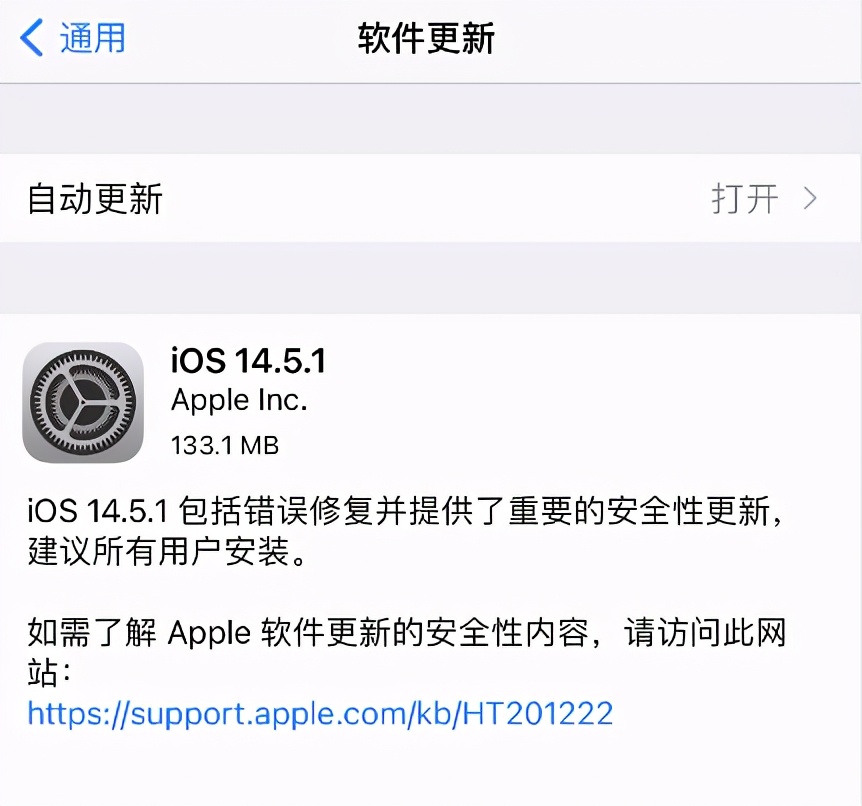Viewport: 862px width, 806px height.
Task: Click the 软件更新 page title
Action: pyautogui.click(x=426, y=38)
